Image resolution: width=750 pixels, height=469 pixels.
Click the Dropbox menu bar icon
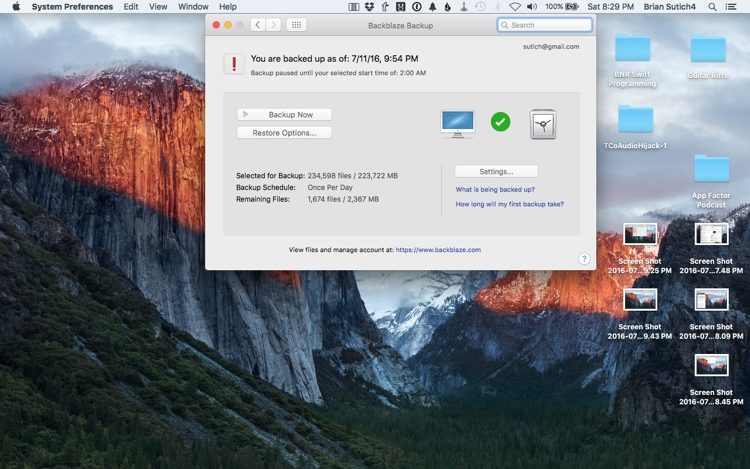[369, 7]
